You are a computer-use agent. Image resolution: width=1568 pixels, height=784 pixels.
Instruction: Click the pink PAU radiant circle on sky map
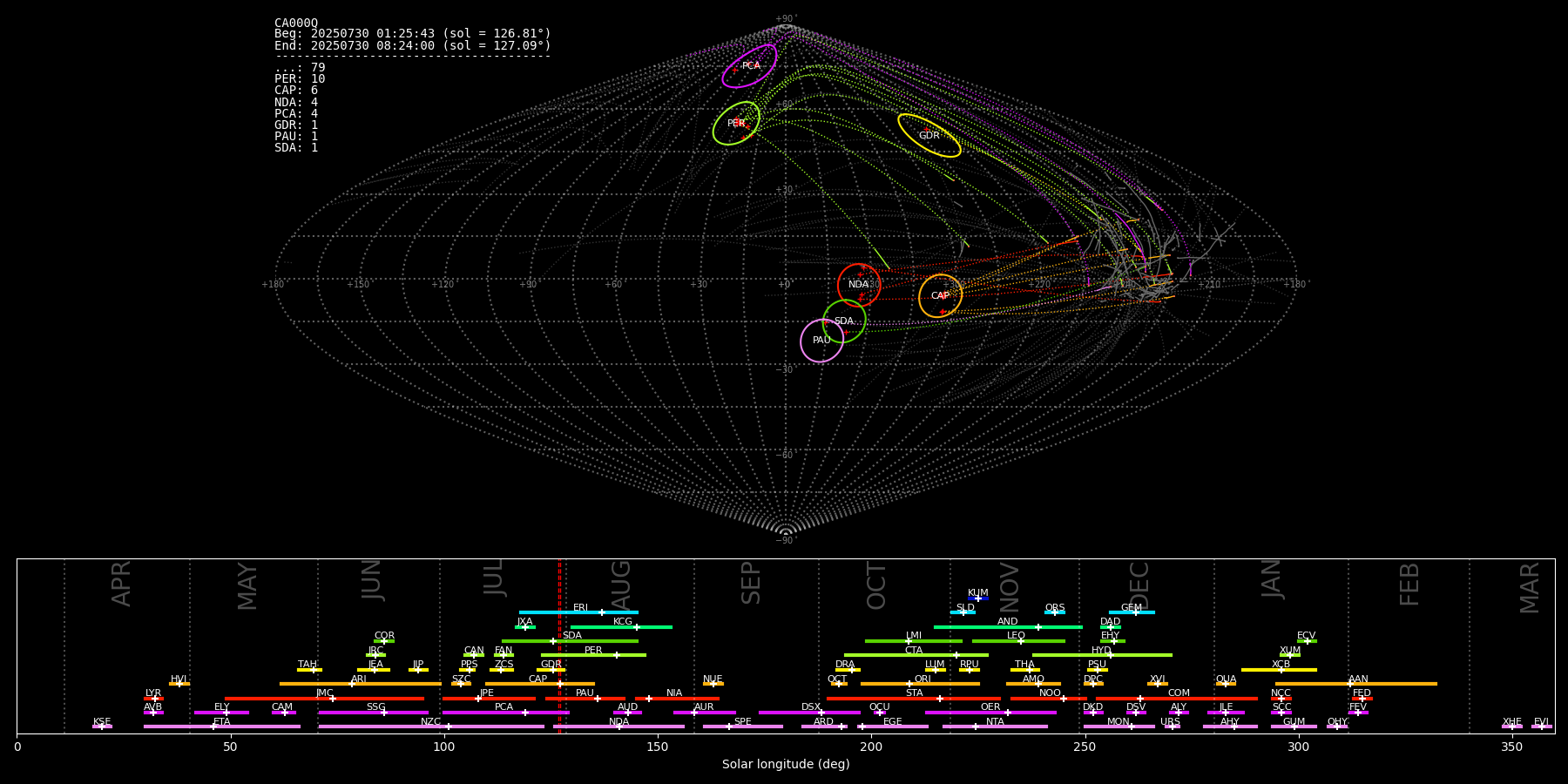[821, 341]
